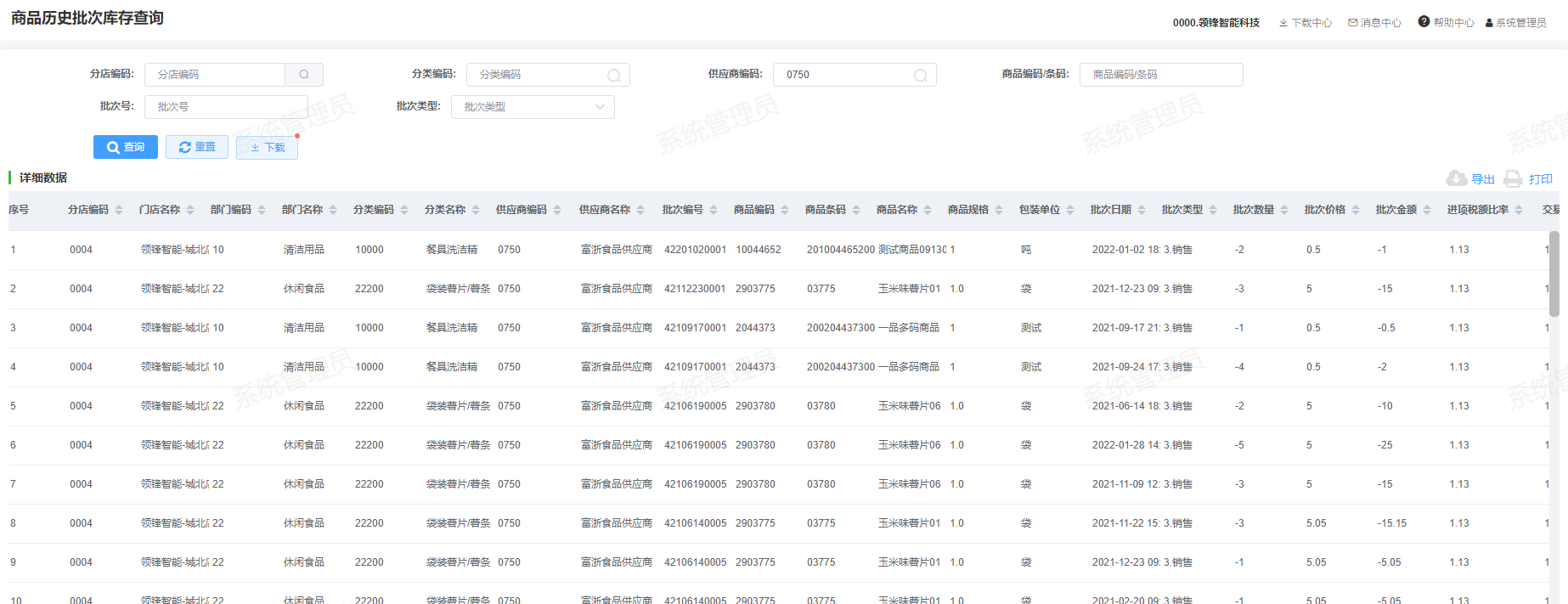
Task: Click the search icon in 供应商编码 field
Action: coord(920,76)
